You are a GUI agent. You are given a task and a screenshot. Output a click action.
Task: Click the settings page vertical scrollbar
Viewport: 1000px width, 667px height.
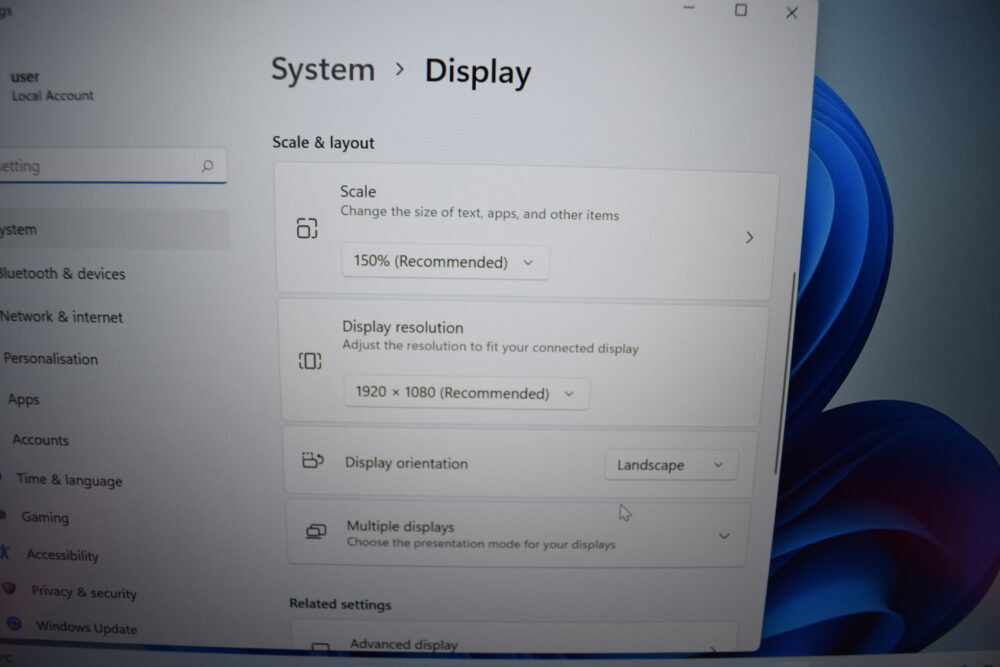(784, 372)
